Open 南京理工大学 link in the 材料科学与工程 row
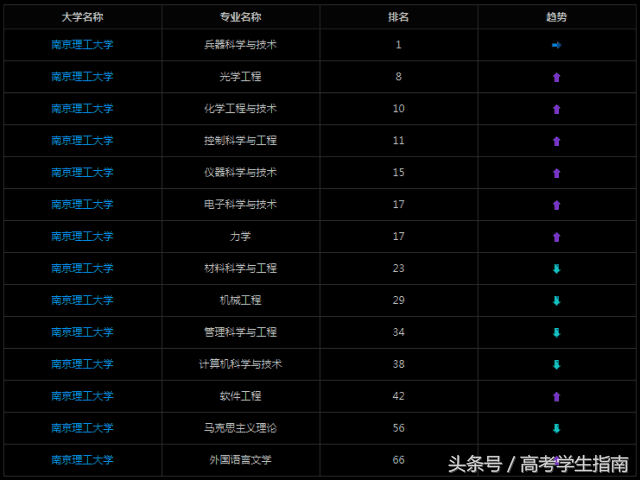This screenshot has height=480, width=640. [x=82, y=268]
